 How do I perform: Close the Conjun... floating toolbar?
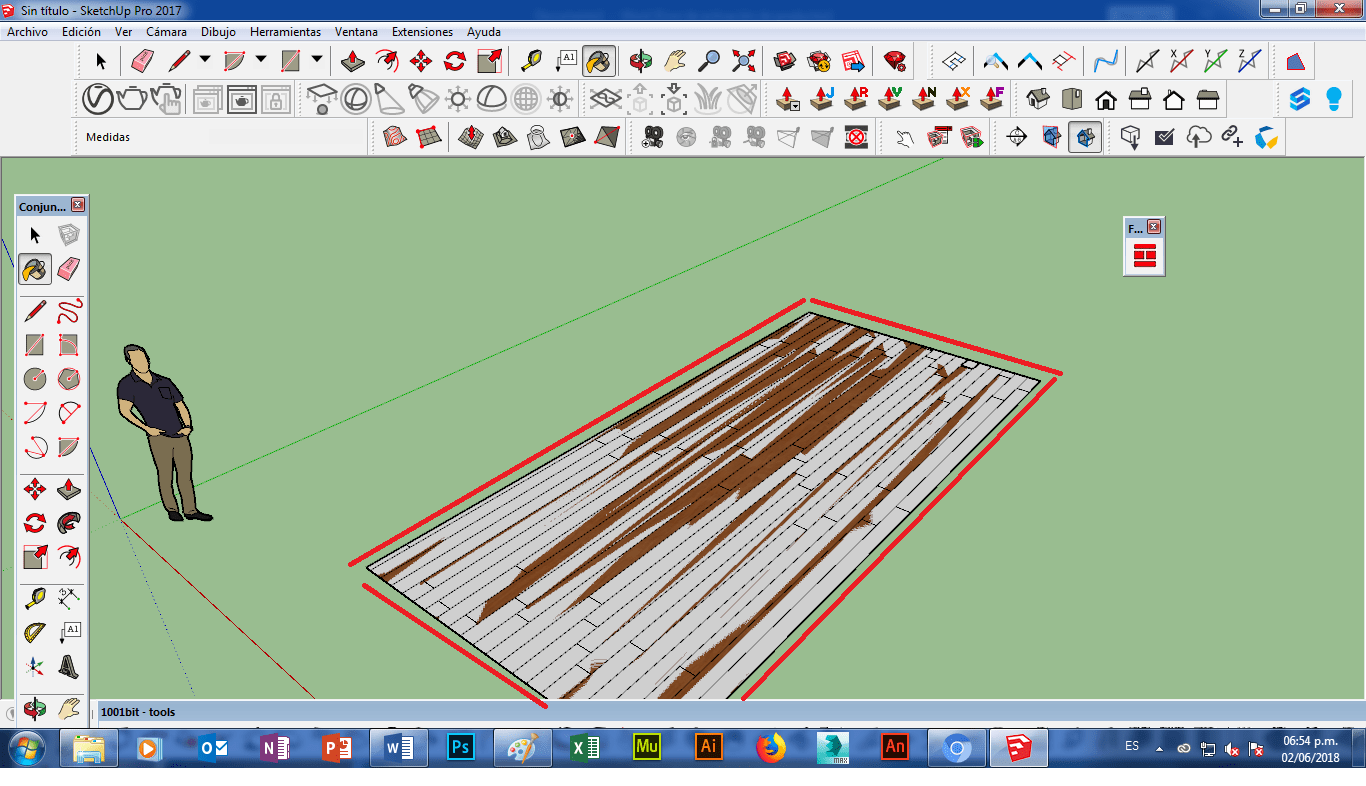[78, 205]
